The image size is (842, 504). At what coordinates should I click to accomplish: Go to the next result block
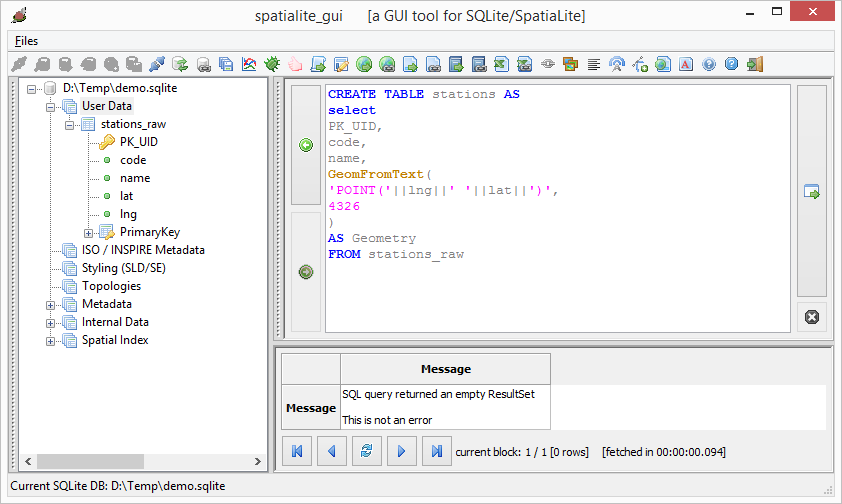pos(402,451)
